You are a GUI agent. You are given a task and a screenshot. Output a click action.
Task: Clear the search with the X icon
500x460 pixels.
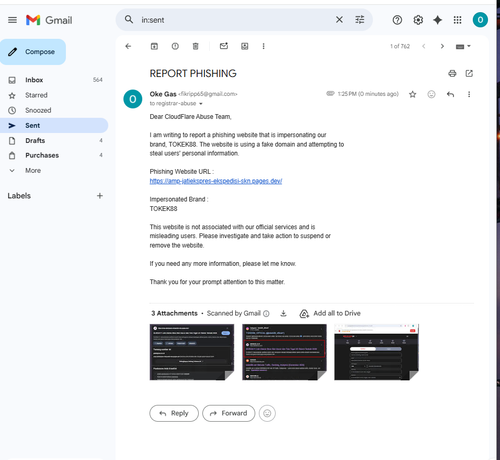339,20
